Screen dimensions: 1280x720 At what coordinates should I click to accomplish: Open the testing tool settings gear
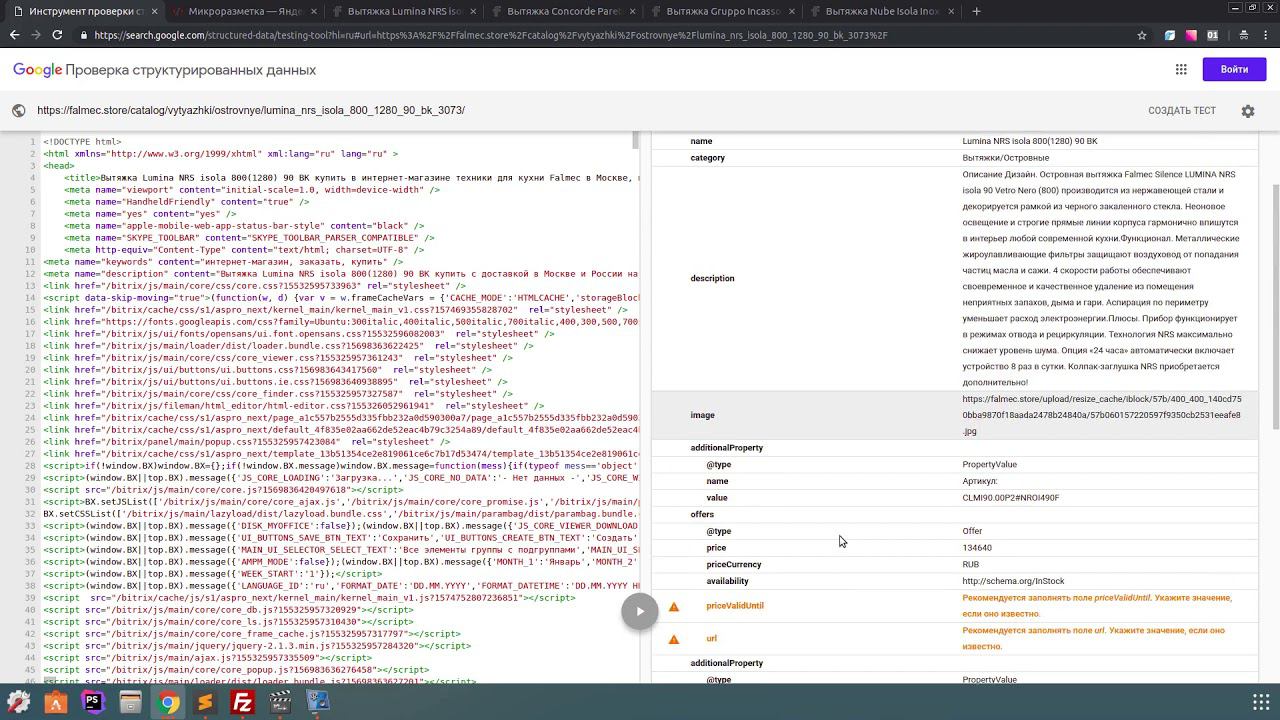coord(1248,111)
